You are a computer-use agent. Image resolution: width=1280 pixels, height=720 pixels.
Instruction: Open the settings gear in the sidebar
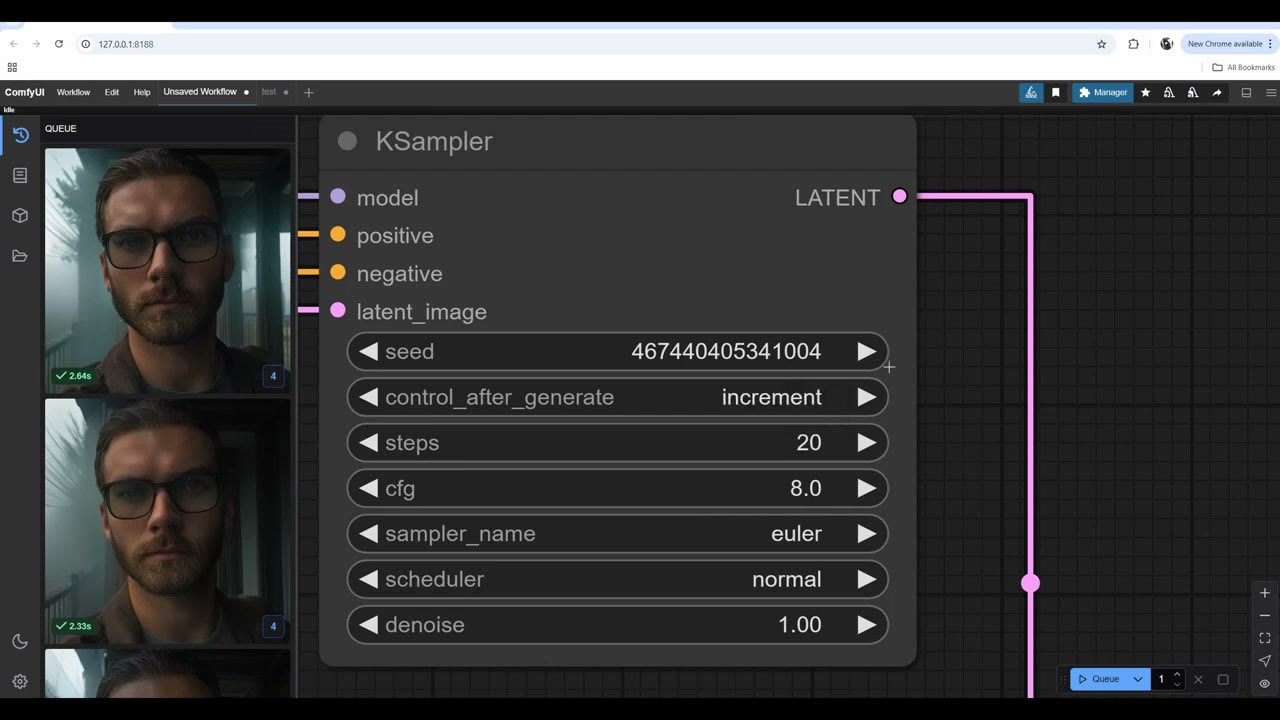click(x=20, y=681)
